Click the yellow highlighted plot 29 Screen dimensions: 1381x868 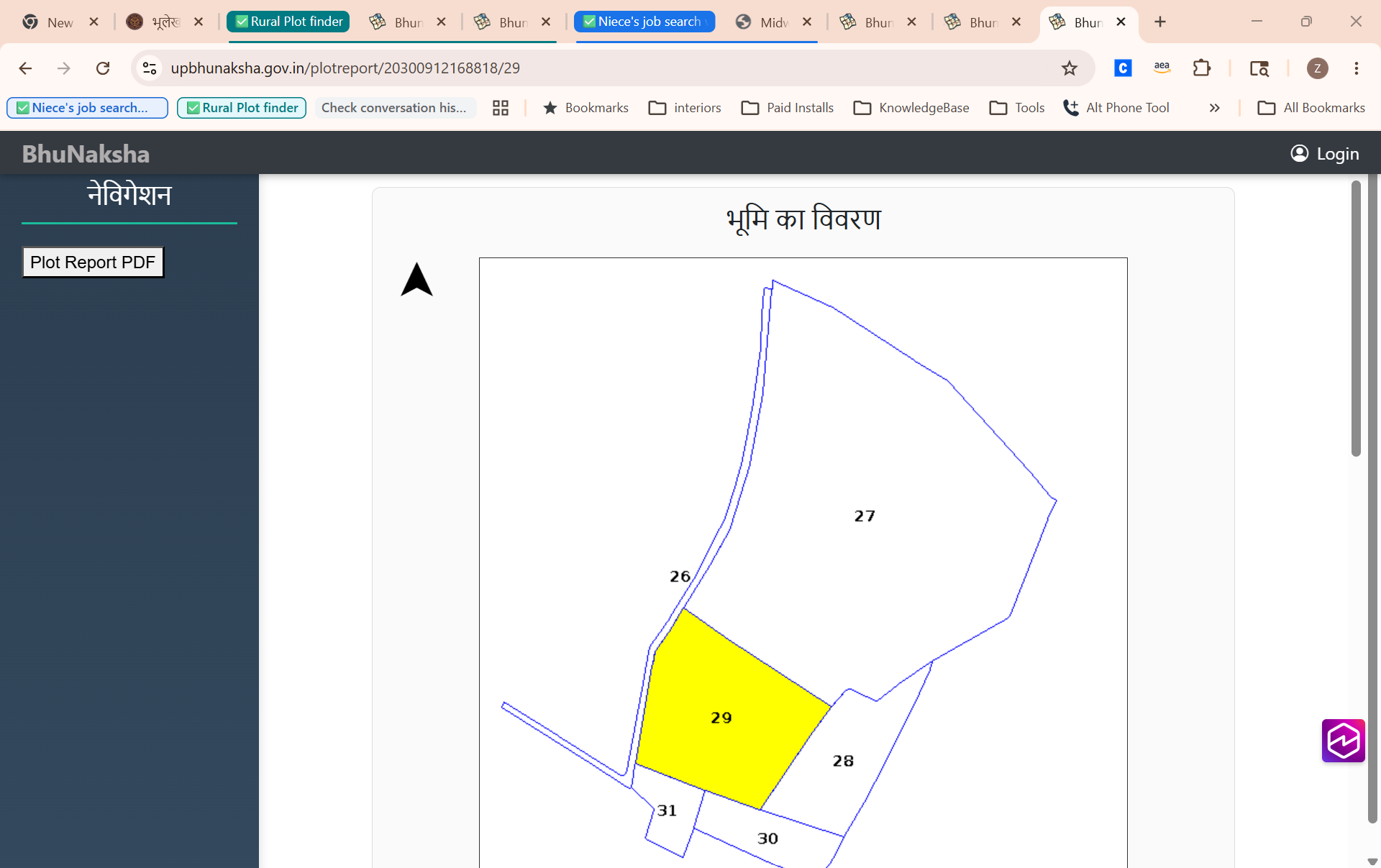(x=721, y=718)
